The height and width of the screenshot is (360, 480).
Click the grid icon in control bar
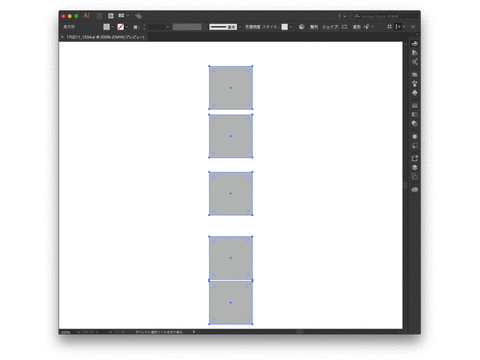pos(389,27)
